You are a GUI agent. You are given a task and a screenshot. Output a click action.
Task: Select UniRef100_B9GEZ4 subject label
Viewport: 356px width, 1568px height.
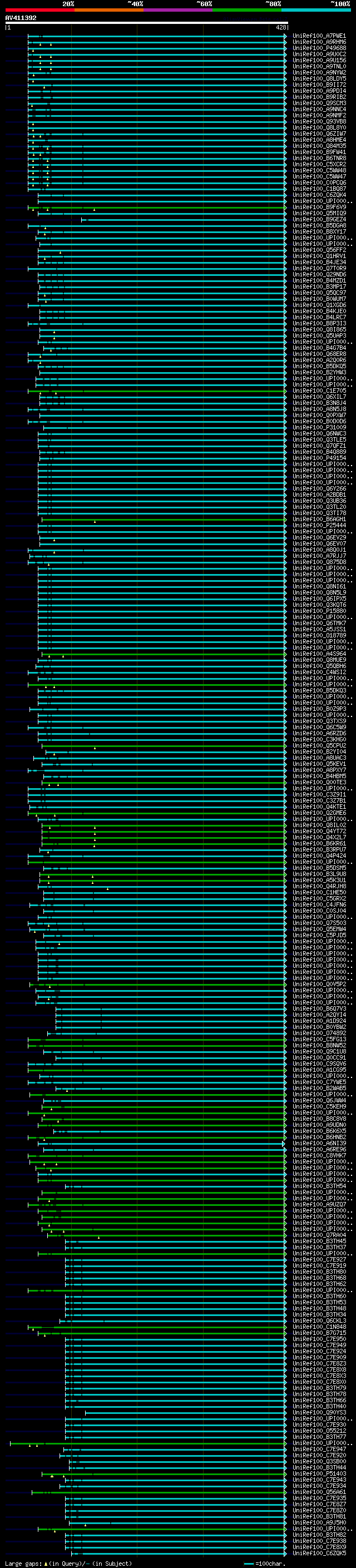point(319,220)
